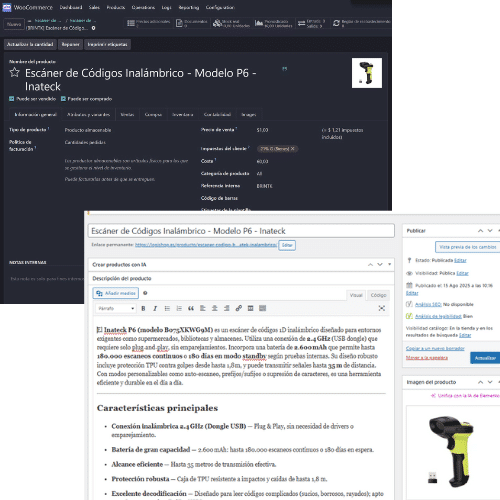Image resolution: width=500 pixels, height=500 pixels.
Task: Open the Pronosticado forecast stat button
Action: pyautogui.click(x=274, y=23)
